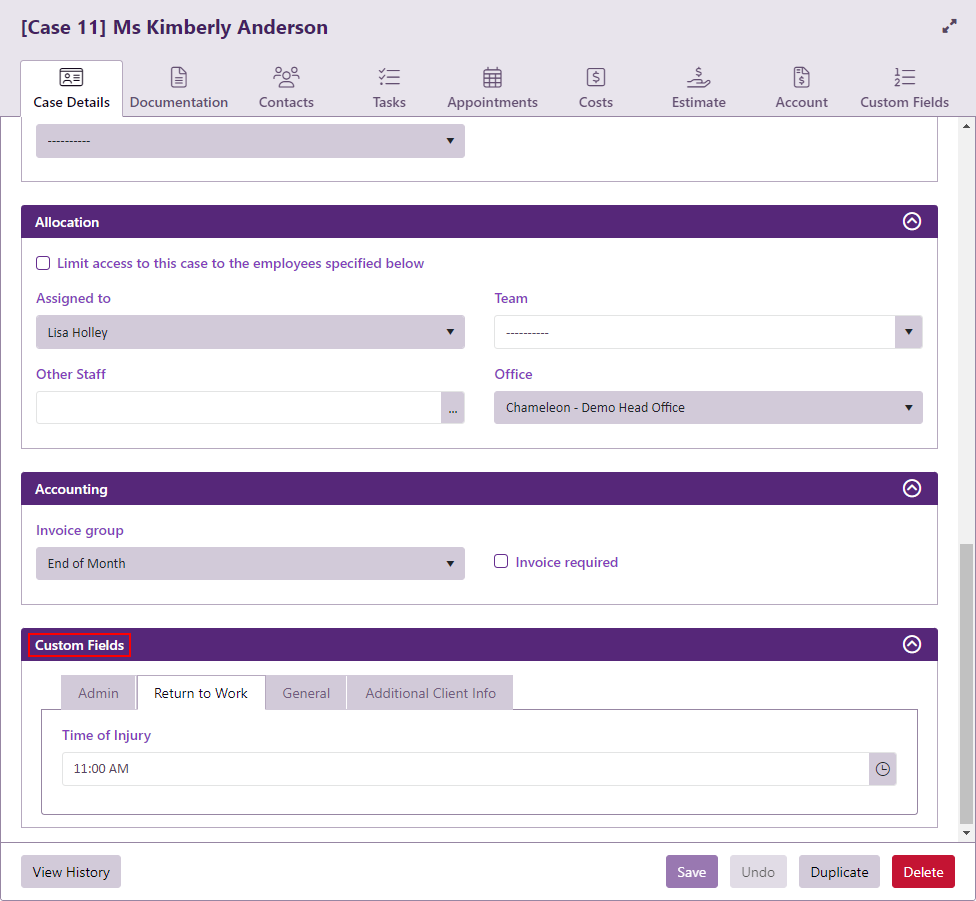This screenshot has width=976, height=901.
Task: Switch to the Tasks checklist icon
Action: tap(389, 78)
